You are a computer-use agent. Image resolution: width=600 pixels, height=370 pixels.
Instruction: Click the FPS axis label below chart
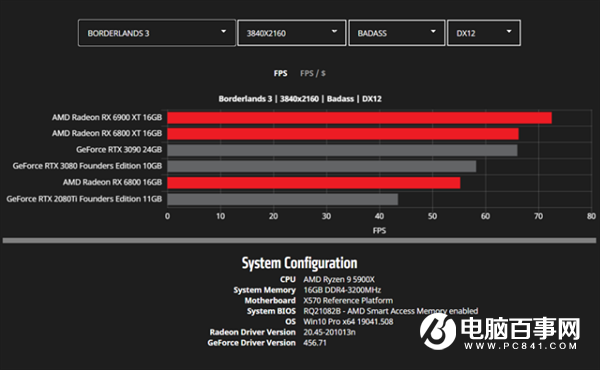(x=379, y=231)
